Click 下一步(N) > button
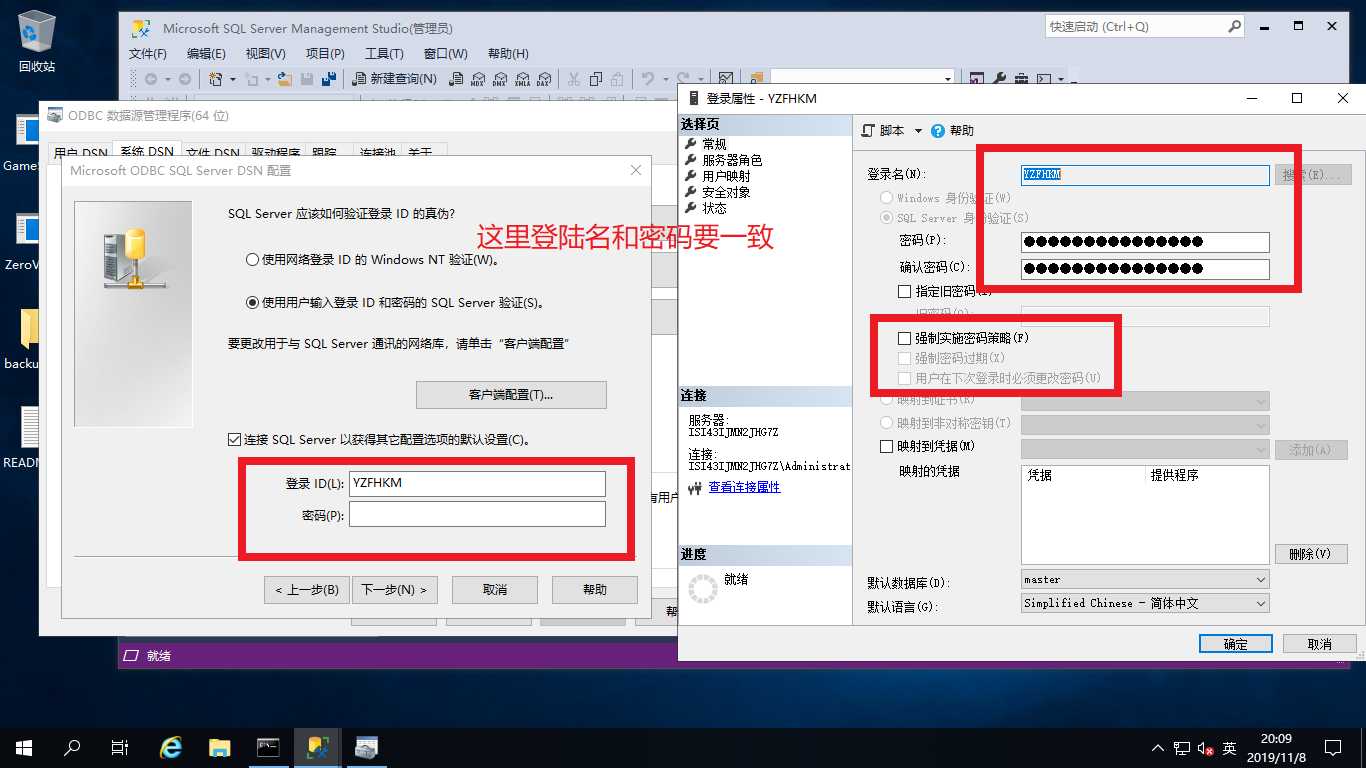1366x768 pixels. pyautogui.click(x=394, y=590)
